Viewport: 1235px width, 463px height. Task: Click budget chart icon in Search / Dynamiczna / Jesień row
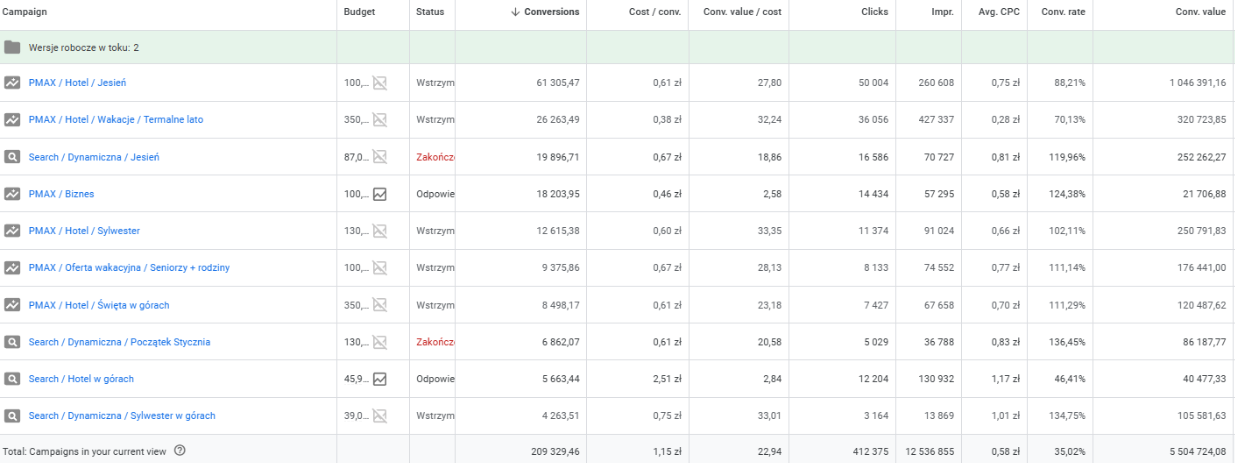tap(380, 157)
